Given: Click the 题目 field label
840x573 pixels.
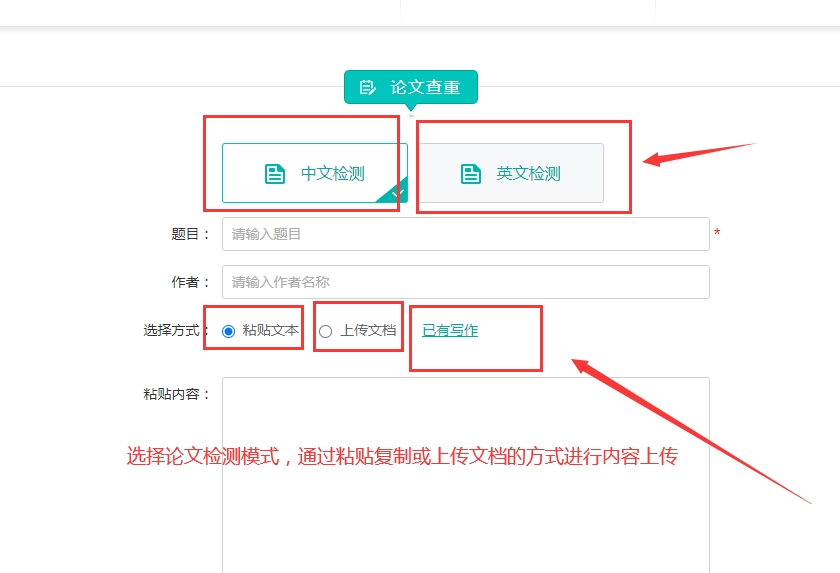Looking at the screenshot, I should point(191,234).
